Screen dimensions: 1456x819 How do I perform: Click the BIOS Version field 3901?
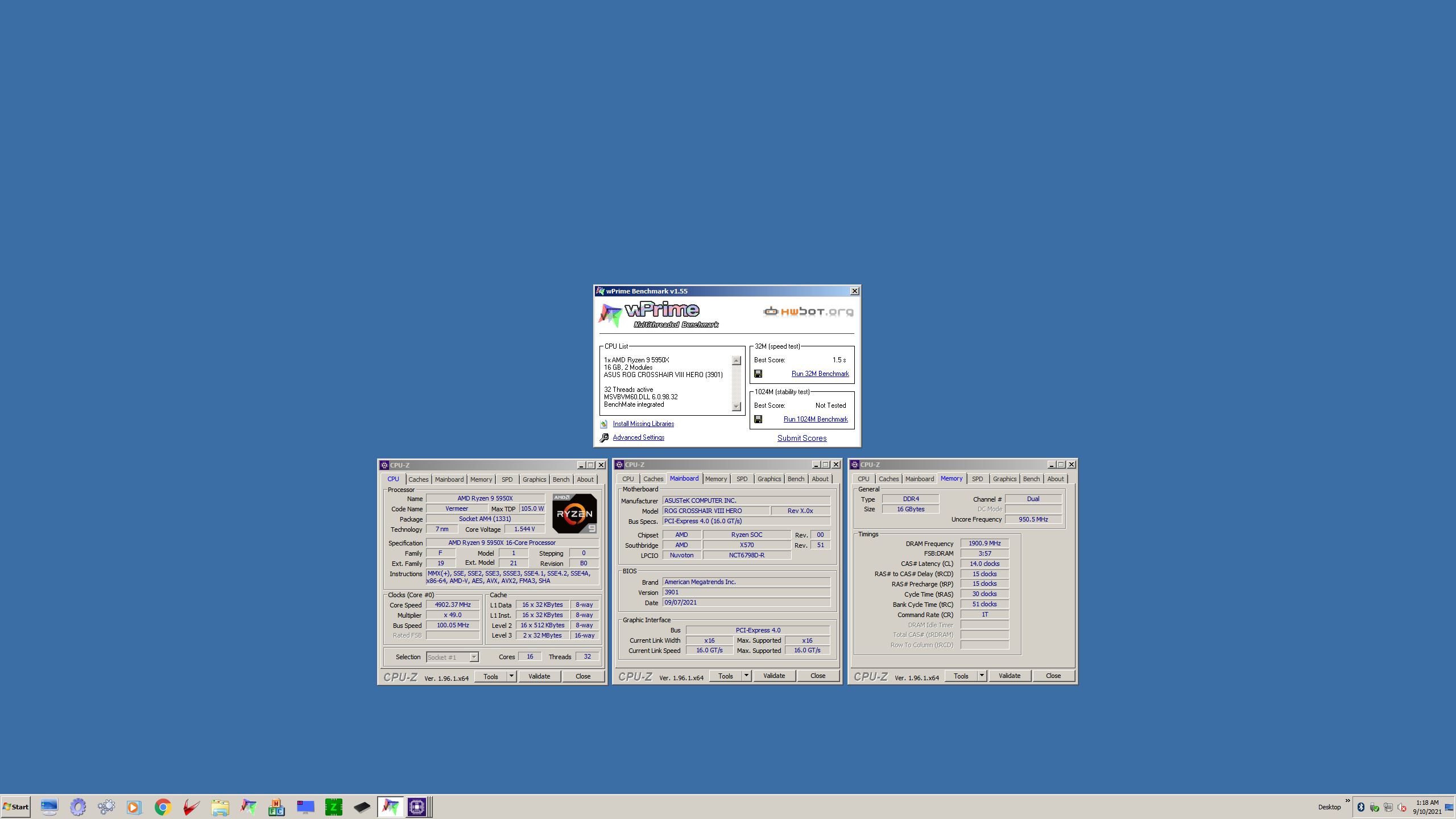[746, 592]
